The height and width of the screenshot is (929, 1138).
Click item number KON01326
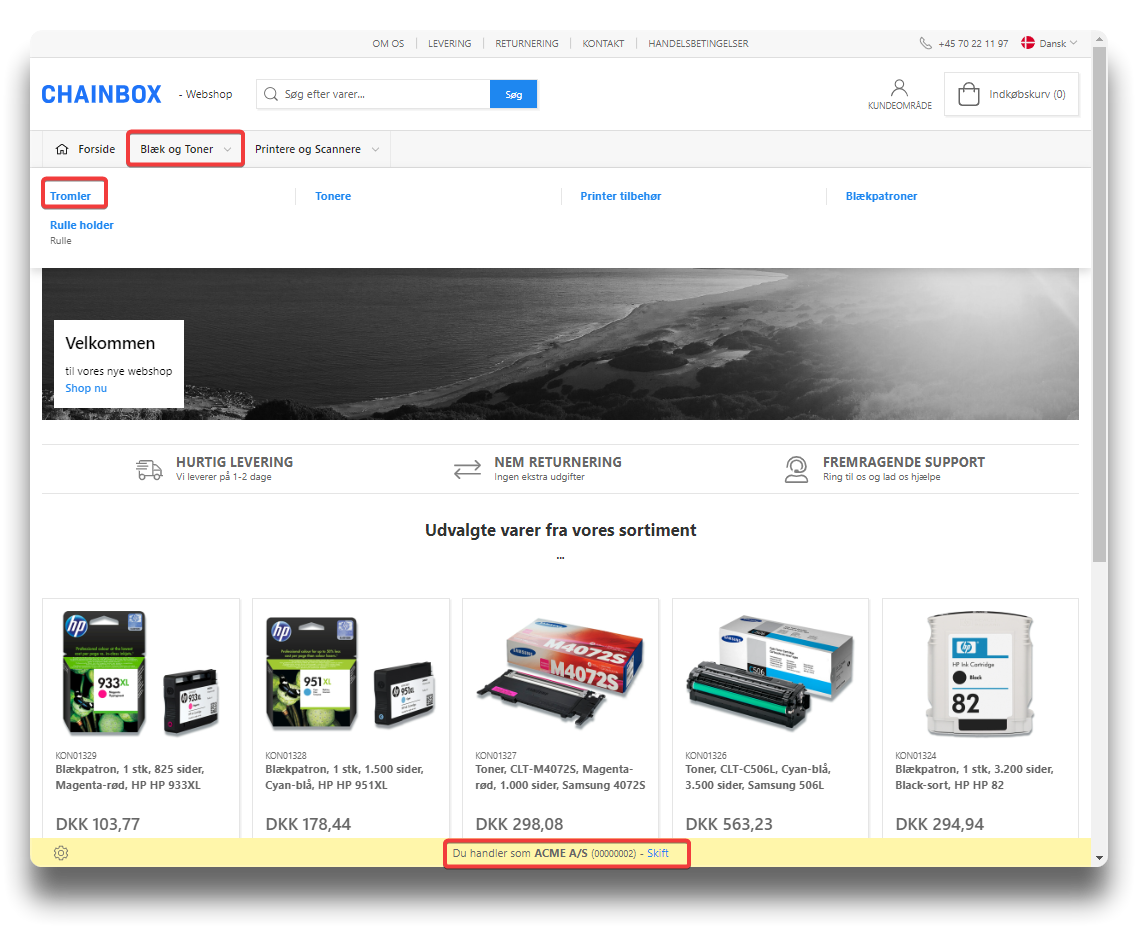pyautogui.click(x=705, y=756)
